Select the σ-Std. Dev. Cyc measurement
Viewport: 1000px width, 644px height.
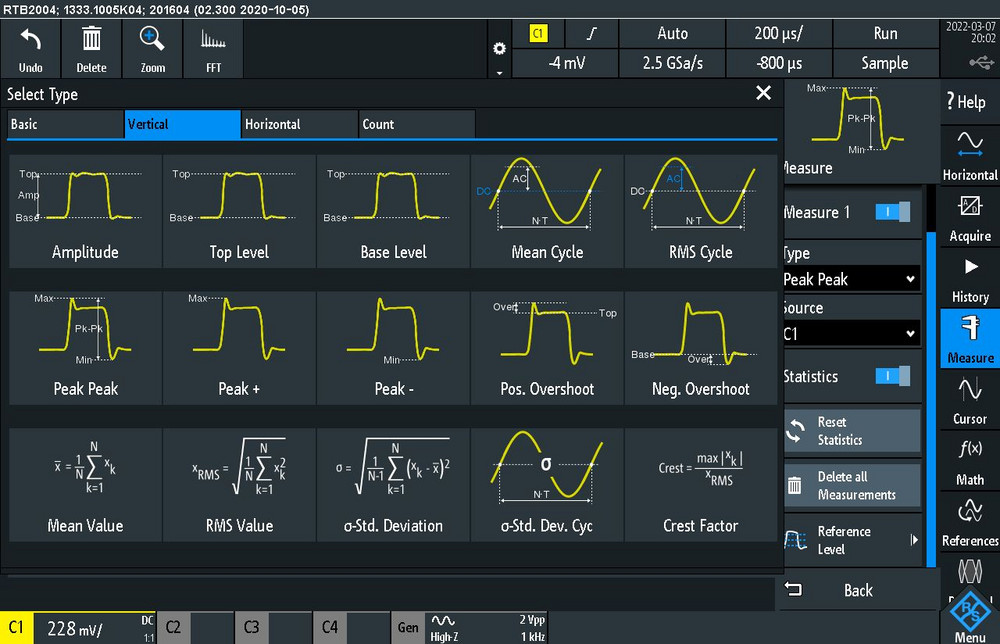547,485
